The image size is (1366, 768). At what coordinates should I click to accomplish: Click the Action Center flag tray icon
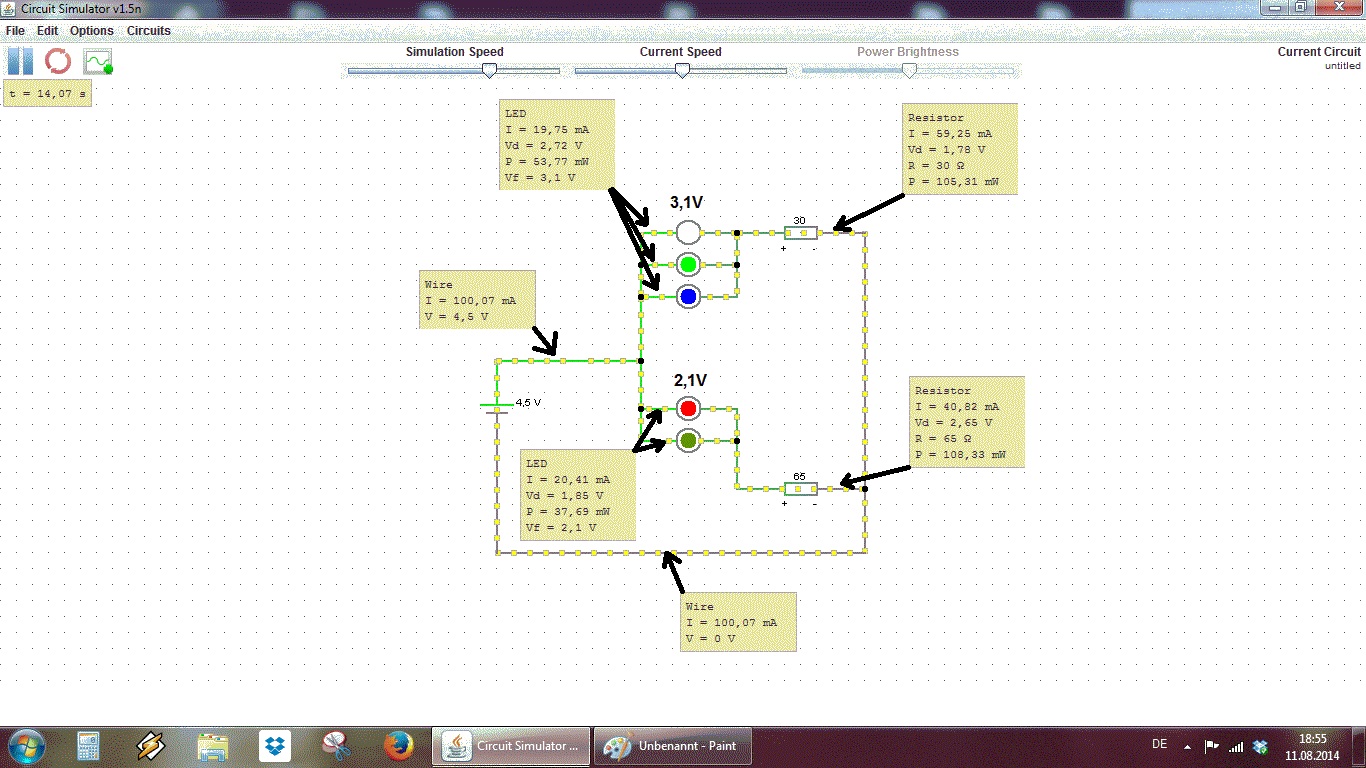[x=1212, y=746]
